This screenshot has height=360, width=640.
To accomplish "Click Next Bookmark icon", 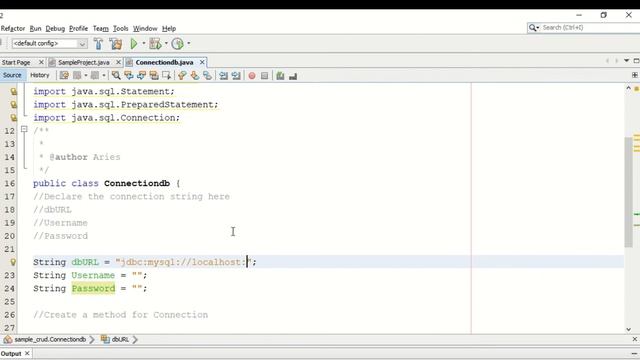I will coord(195,76).
